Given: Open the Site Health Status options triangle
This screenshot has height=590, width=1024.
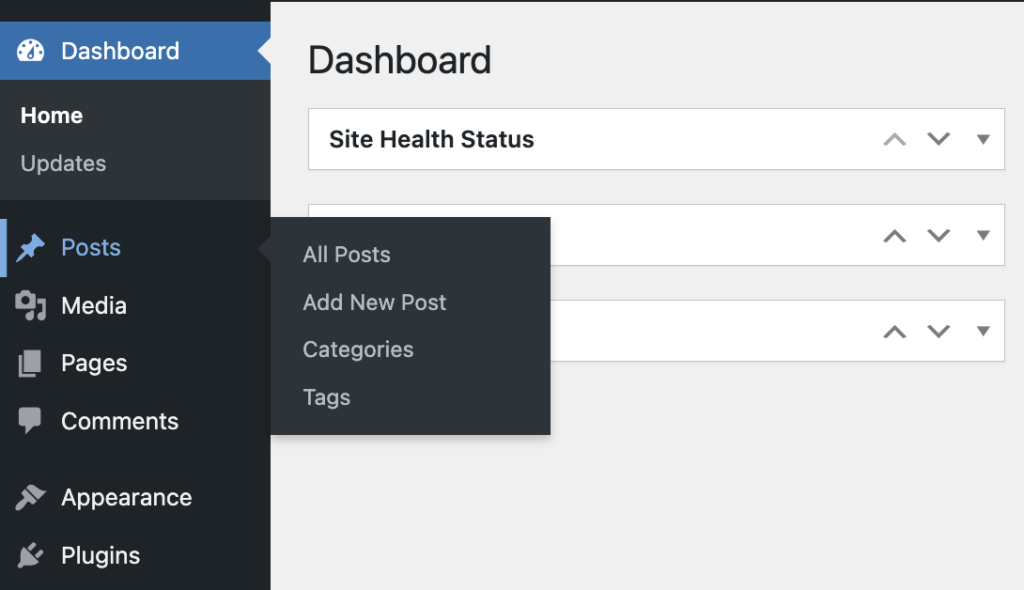Looking at the screenshot, I should [x=981, y=139].
